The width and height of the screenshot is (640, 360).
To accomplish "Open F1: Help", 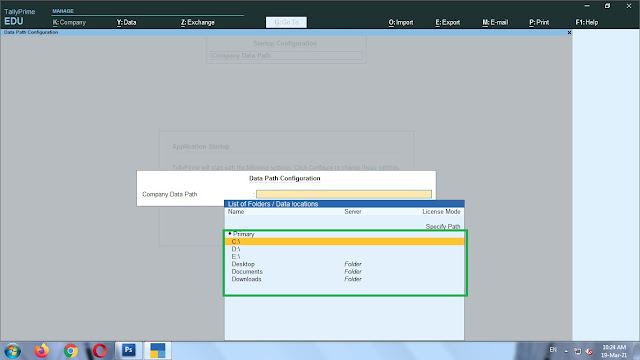I will click(587, 22).
